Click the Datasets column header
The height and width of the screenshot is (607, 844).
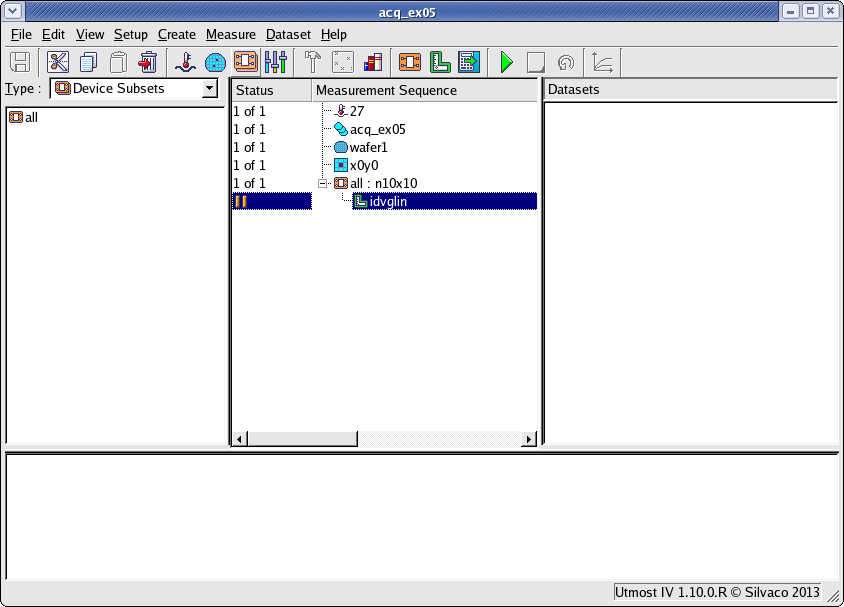(x=690, y=90)
